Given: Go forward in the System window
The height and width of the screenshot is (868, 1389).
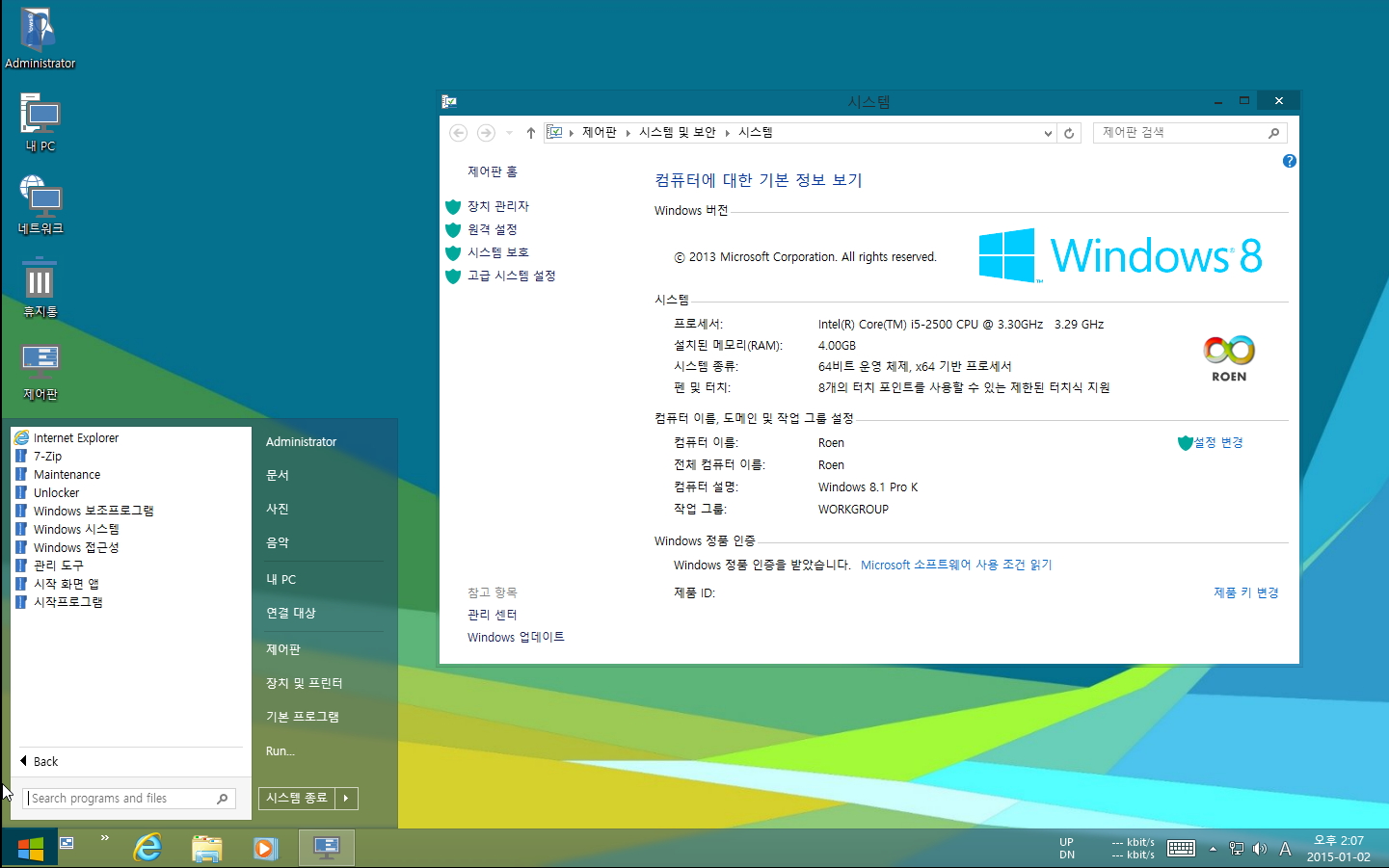Looking at the screenshot, I should click(486, 133).
